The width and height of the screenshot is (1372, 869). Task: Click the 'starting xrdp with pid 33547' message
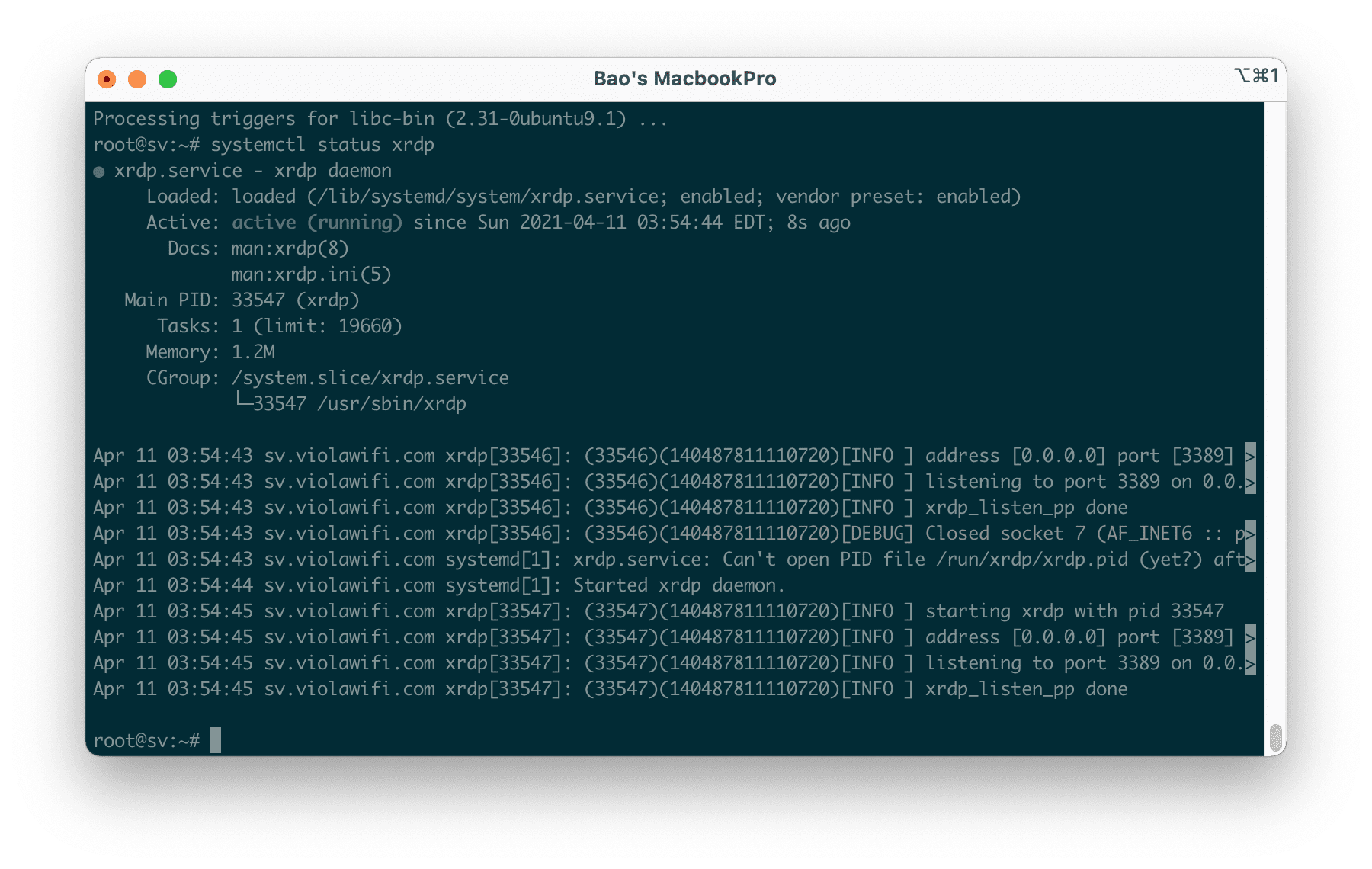pos(1075,611)
